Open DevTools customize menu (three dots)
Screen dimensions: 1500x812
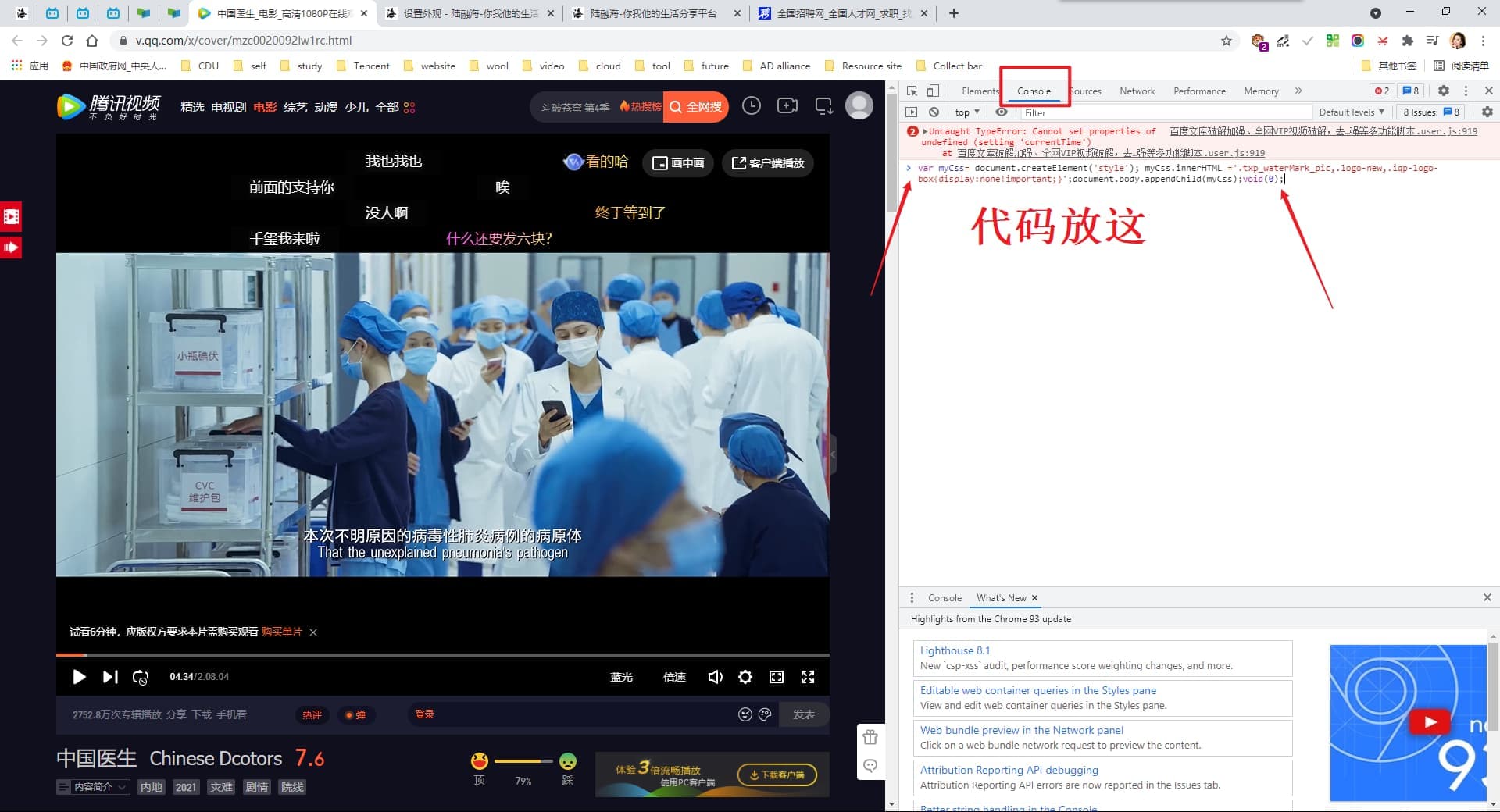click(x=1466, y=91)
